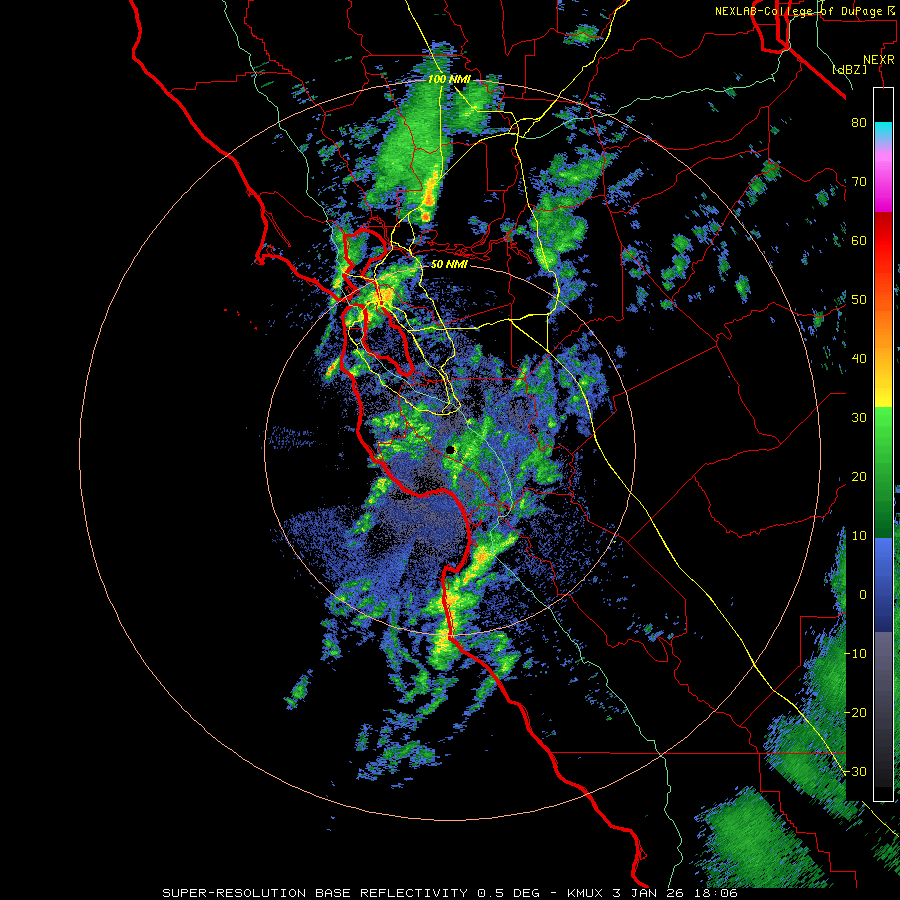Click the "50 NMI" range ring label

449,265
